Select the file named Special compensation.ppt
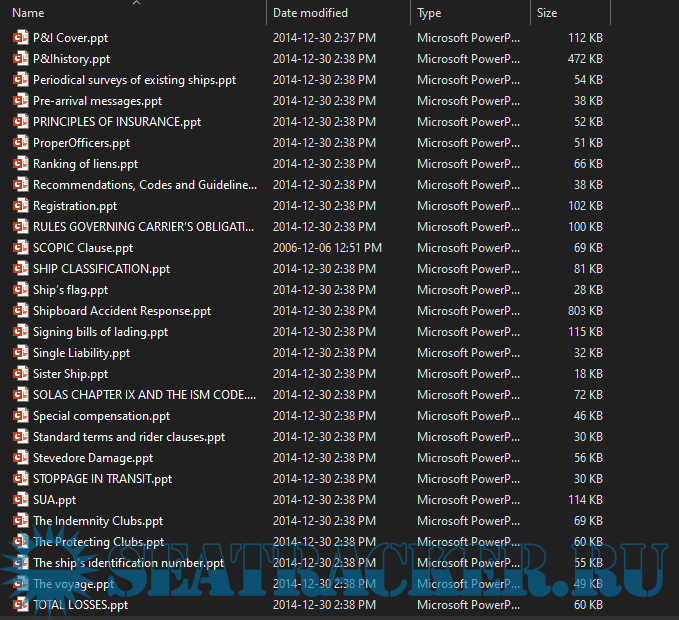Screen dimensions: 679x620 coord(101,416)
